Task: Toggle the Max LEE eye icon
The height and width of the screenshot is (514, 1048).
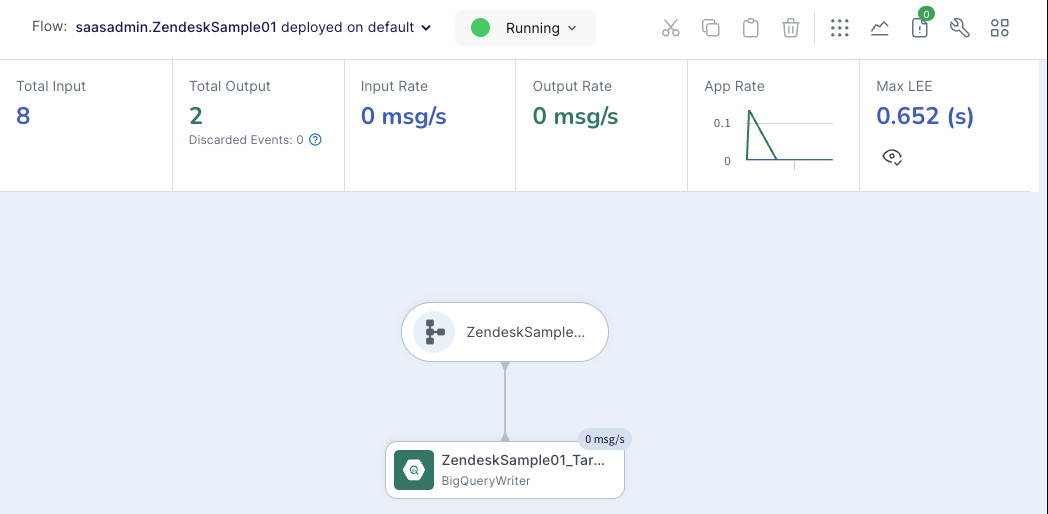Action: click(x=892, y=157)
